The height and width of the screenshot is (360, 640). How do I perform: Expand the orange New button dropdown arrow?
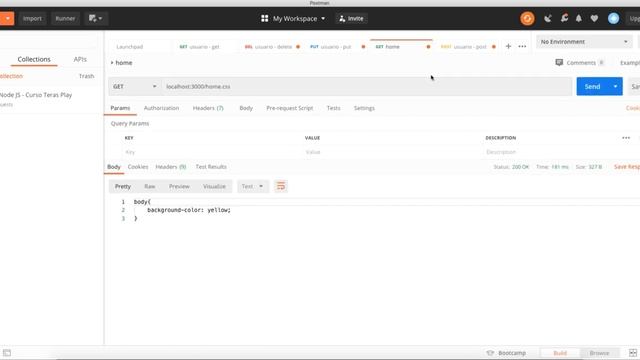coord(7,18)
